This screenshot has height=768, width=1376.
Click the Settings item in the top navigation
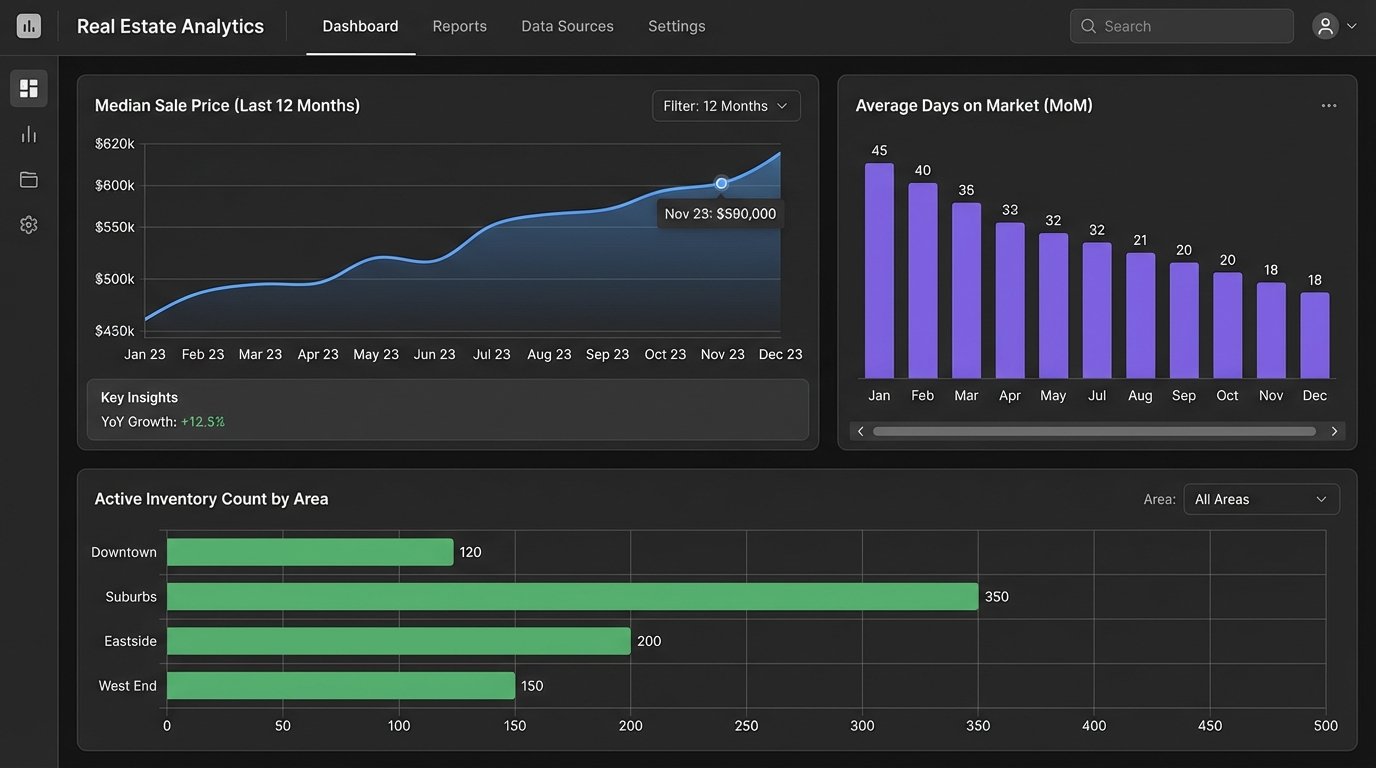tap(676, 26)
